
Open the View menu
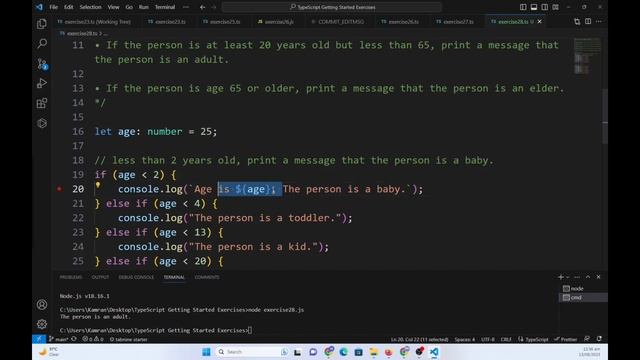click(x=113, y=7)
